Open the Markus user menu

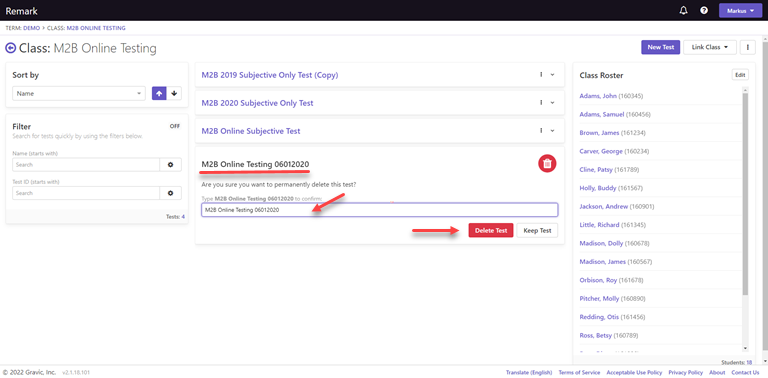[x=740, y=11]
